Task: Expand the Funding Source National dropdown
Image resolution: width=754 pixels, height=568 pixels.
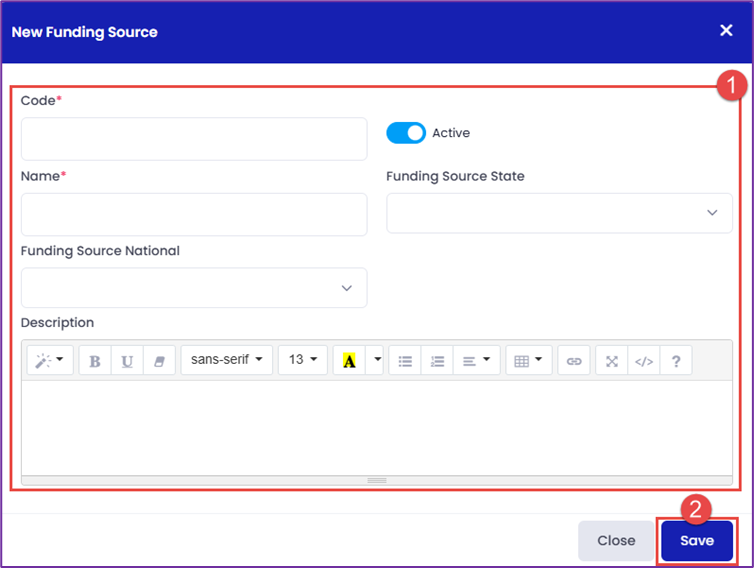Action: tap(194, 288)
